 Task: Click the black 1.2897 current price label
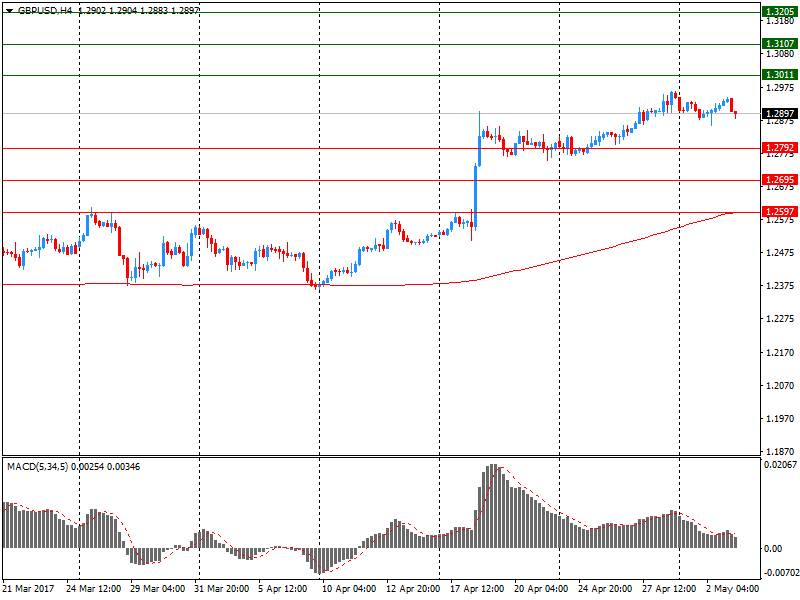click(x=780, y=113)
